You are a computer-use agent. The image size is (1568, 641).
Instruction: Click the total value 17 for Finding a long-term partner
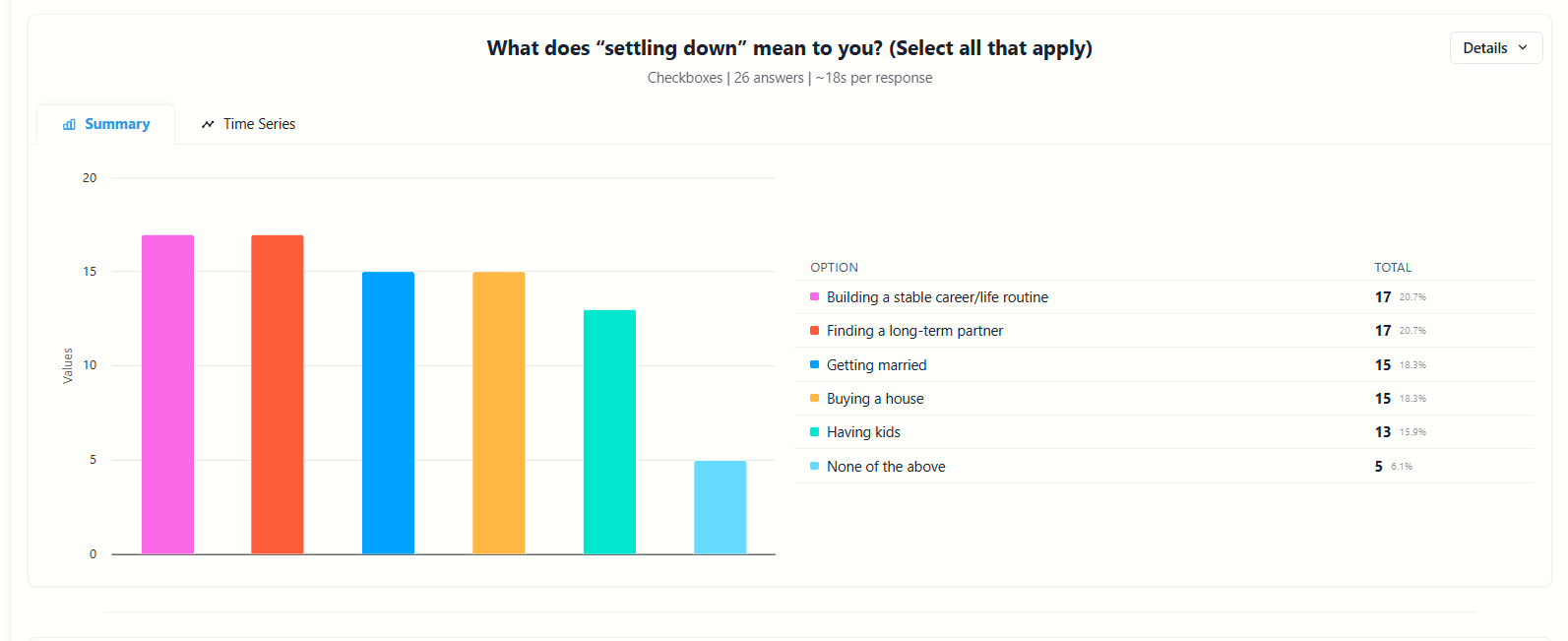1381,331
